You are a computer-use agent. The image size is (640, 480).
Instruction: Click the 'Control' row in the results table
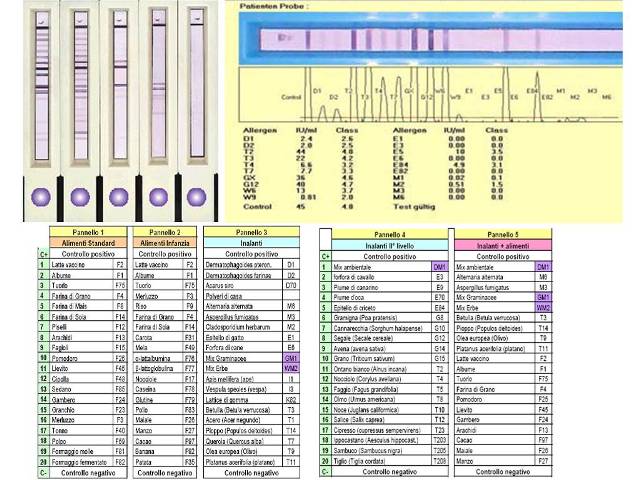[x=298, y=207]
